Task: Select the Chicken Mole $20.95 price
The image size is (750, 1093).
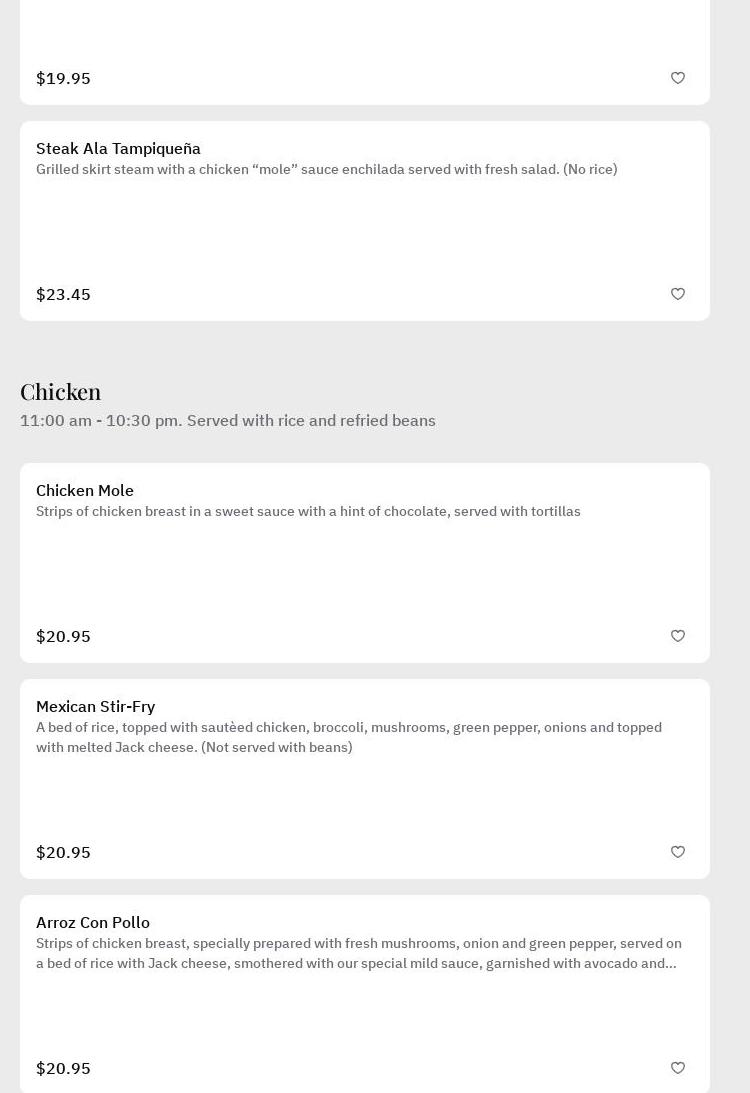Action: (63, 636)
